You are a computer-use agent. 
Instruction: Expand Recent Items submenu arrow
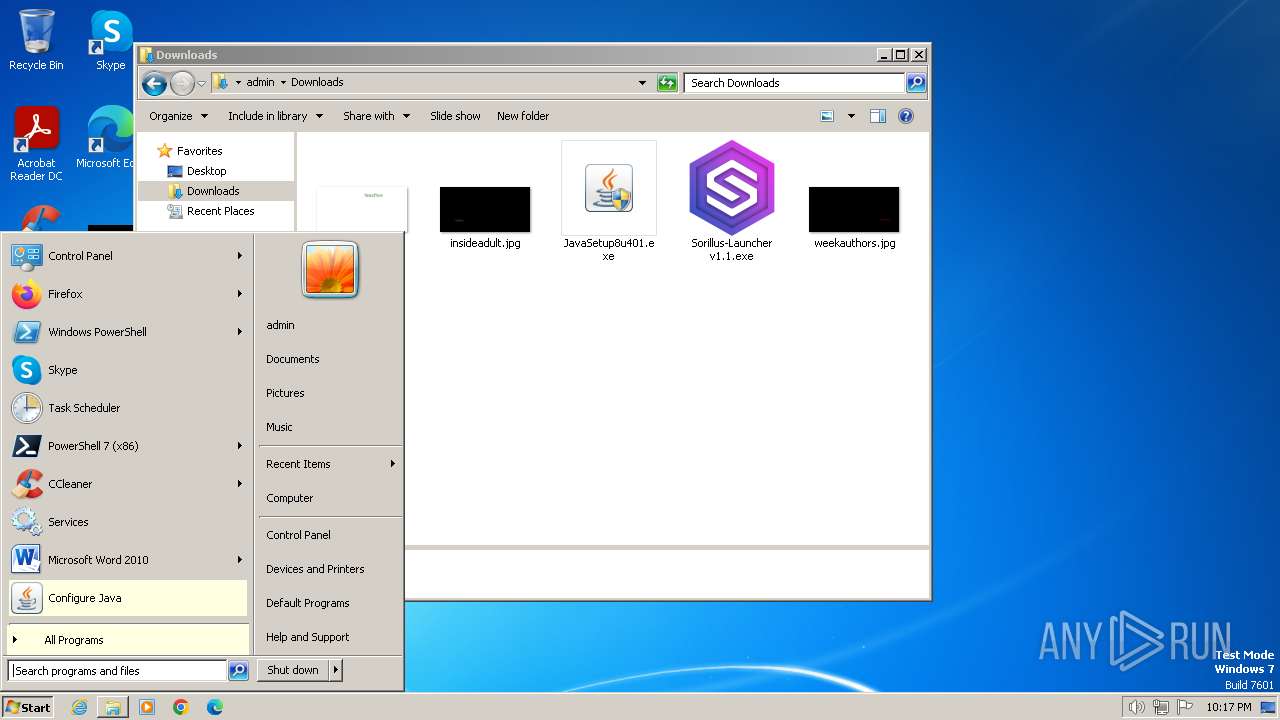[393, 464]
